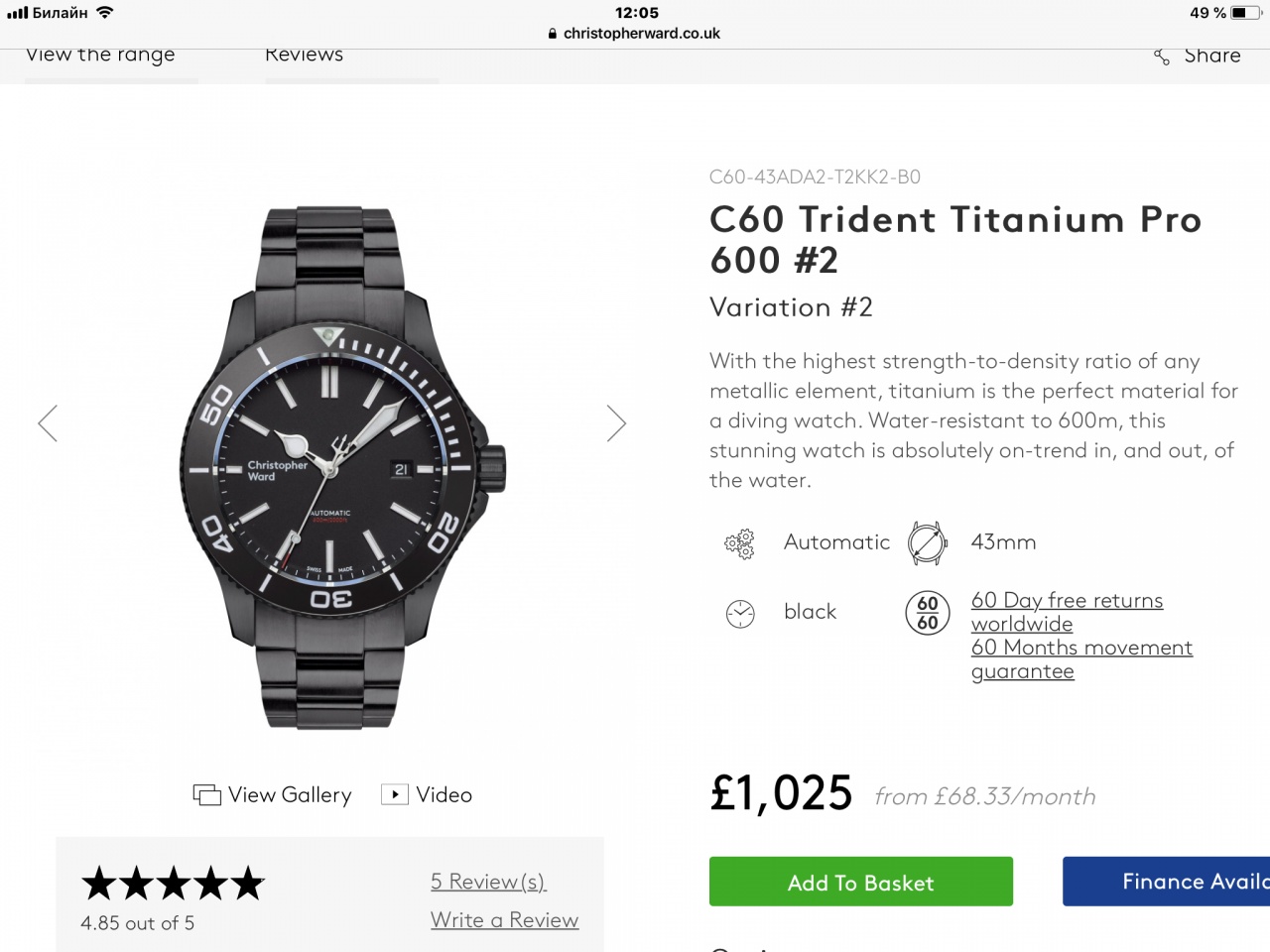Click the black dial colour clock icon

pyautogui.click(x=740, y=614)
